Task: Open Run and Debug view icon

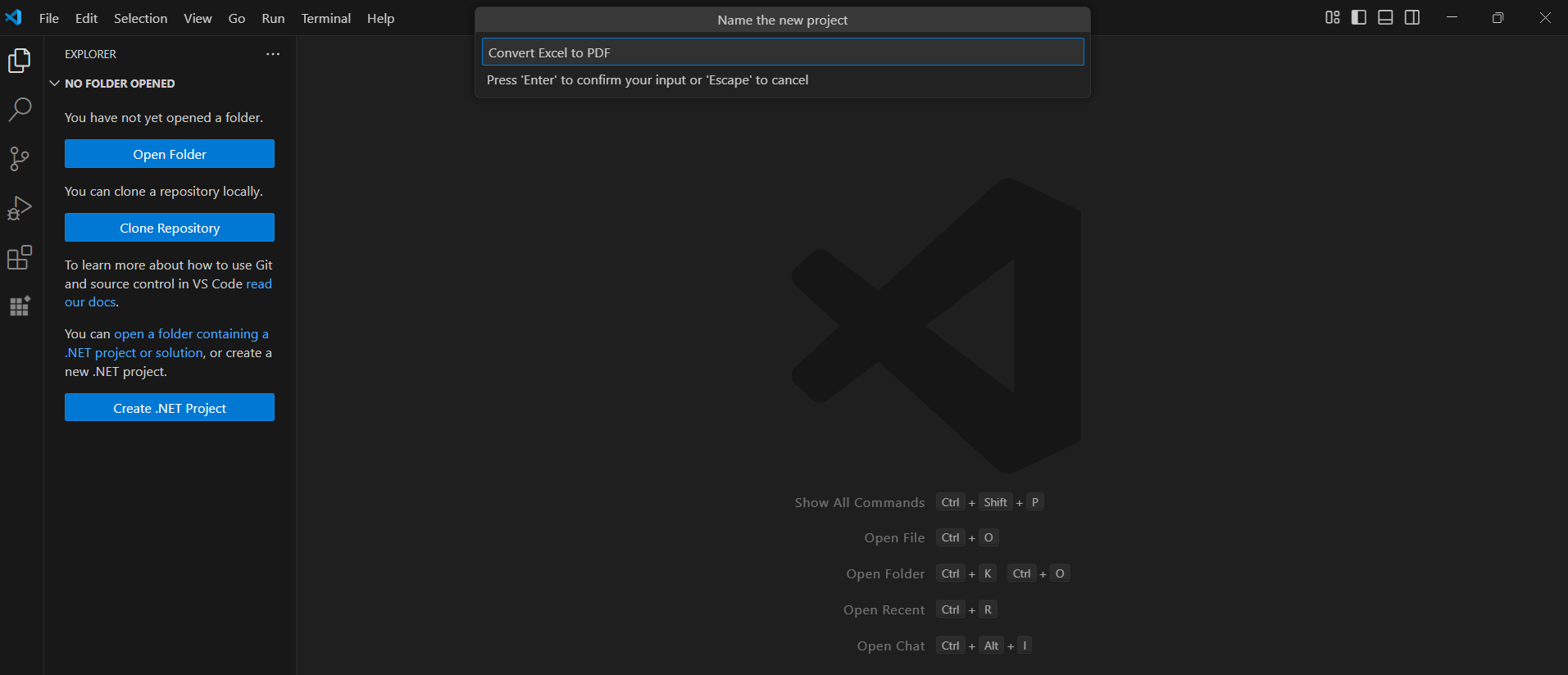Action: (x=20, y=208)
